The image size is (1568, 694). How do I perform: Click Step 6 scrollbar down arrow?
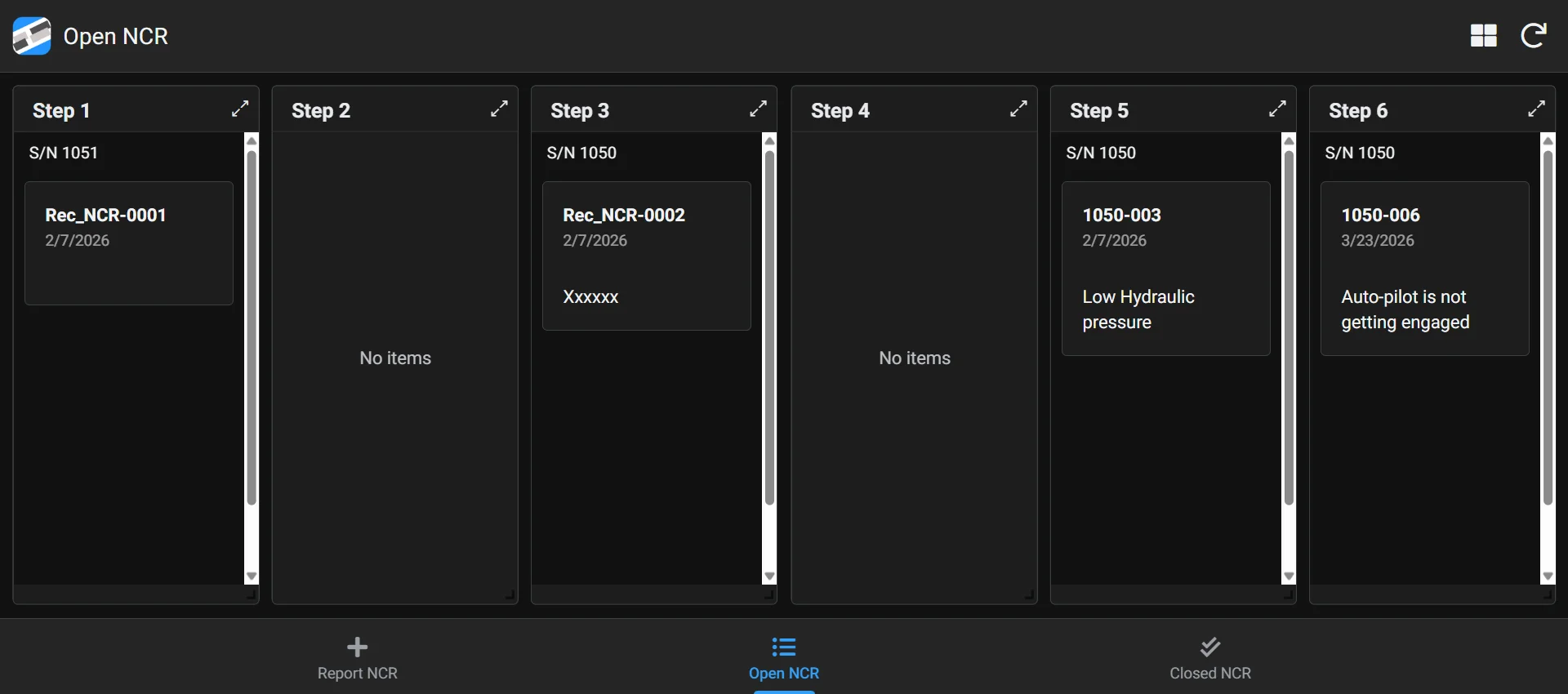[1548, 576]
